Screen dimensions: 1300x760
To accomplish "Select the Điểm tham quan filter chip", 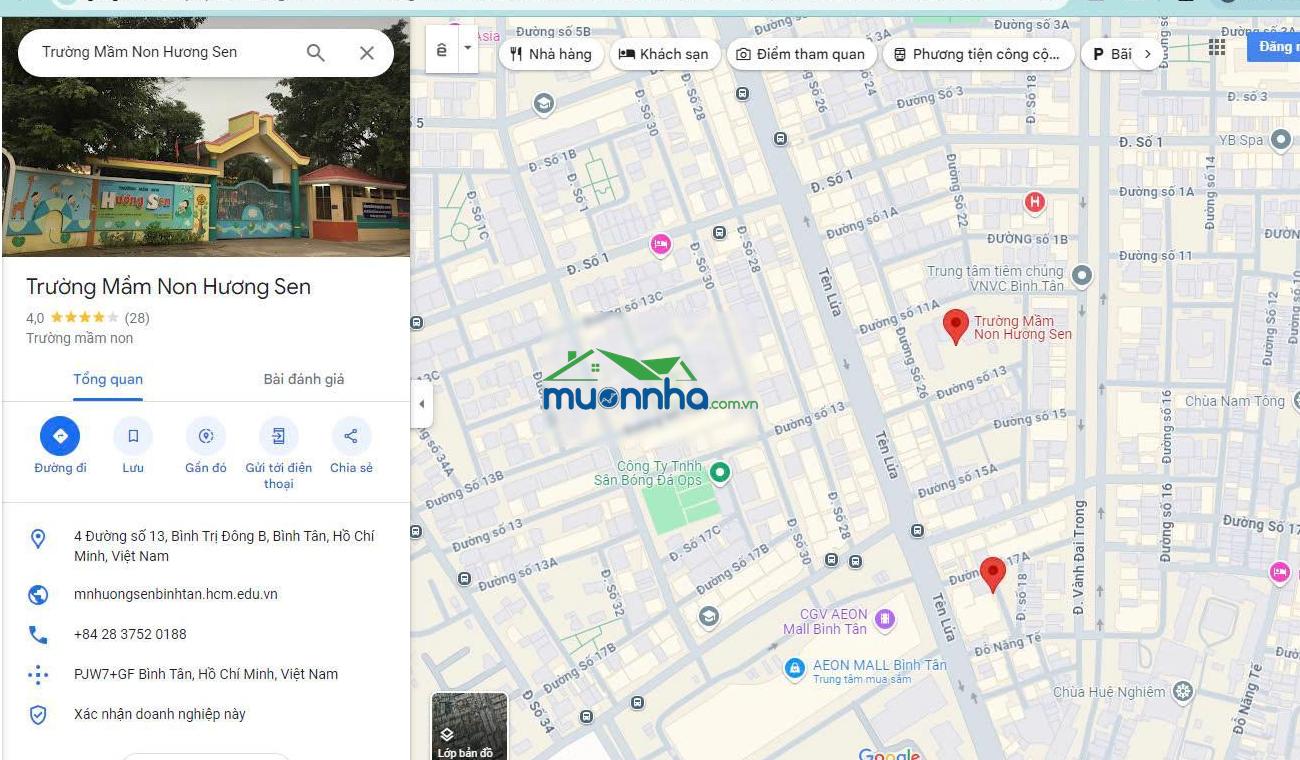I will pos(801,54).
